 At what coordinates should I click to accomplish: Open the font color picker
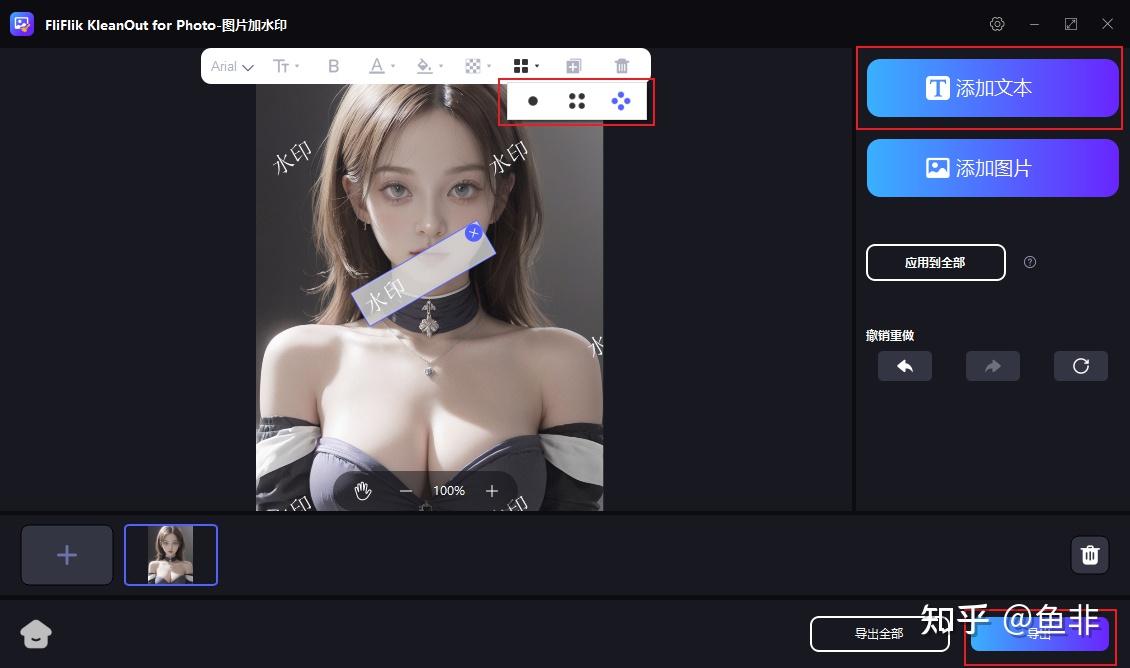tap(381, 66)
